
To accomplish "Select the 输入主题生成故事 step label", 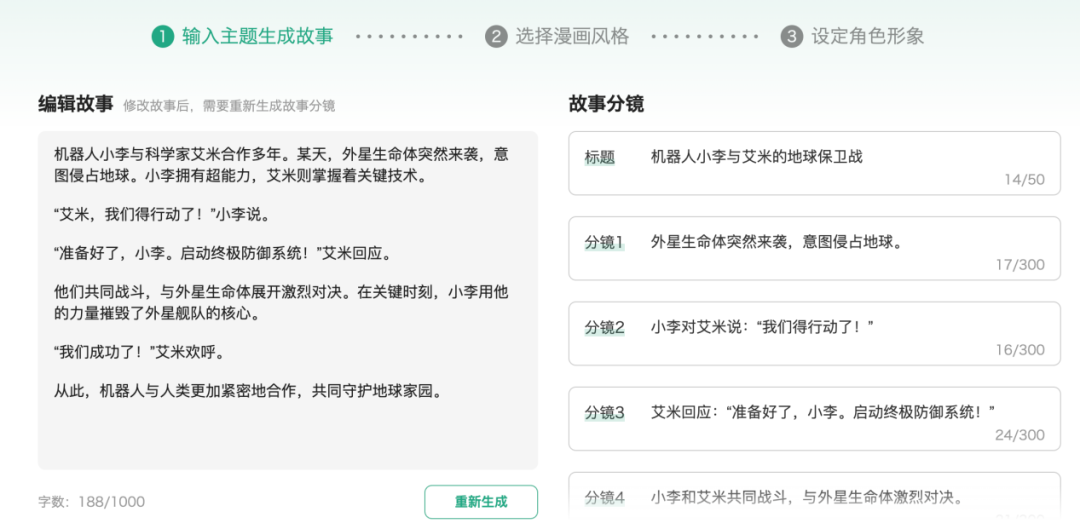I will (x=257, y=37).
